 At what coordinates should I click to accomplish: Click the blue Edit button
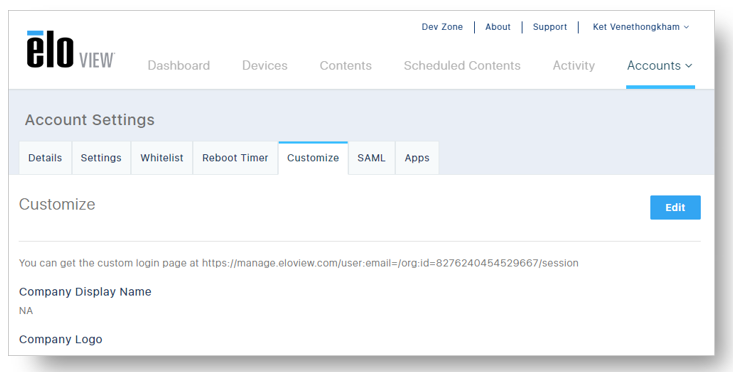(x=675, y=207)
